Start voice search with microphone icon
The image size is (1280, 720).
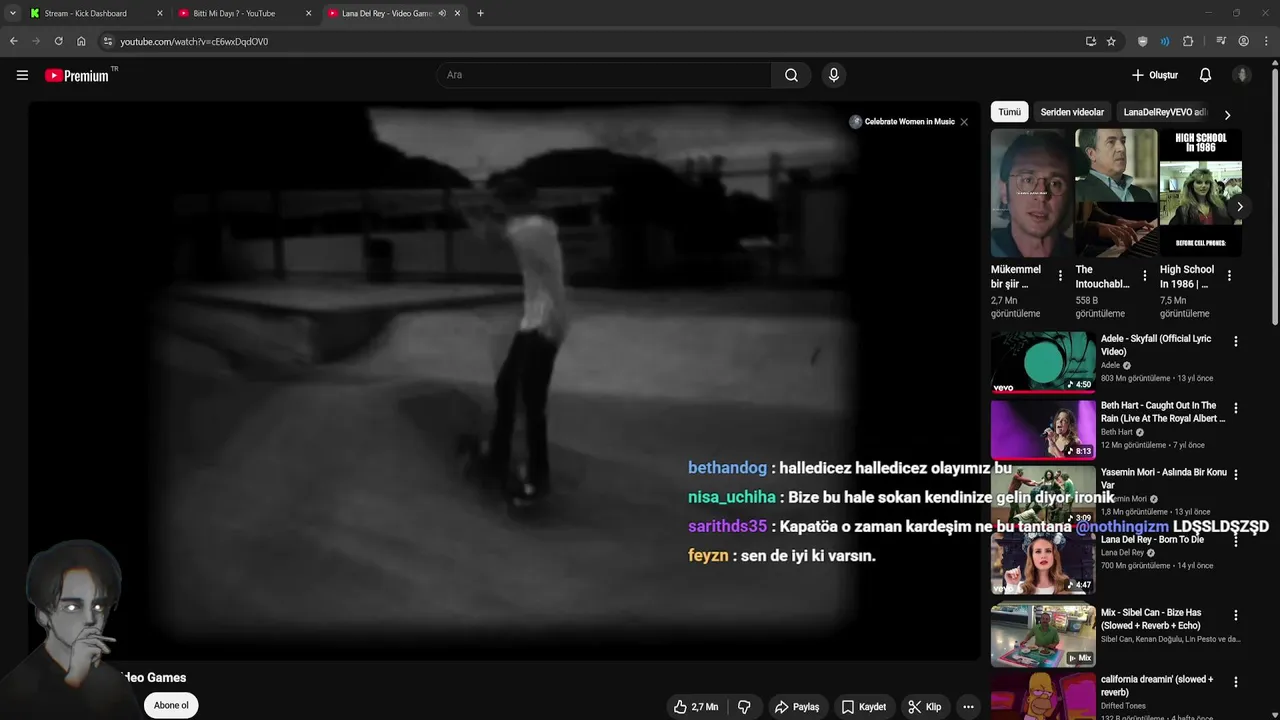tap(833, 75)
